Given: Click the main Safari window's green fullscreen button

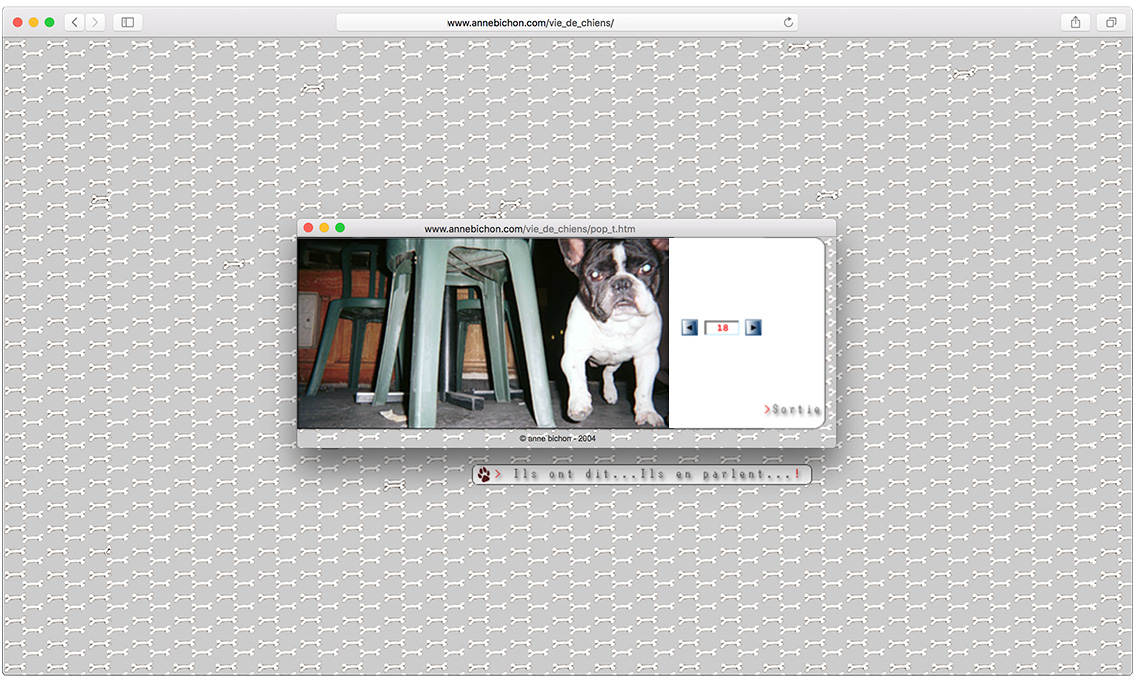Looking at the screenshot, I should point(49,22).
